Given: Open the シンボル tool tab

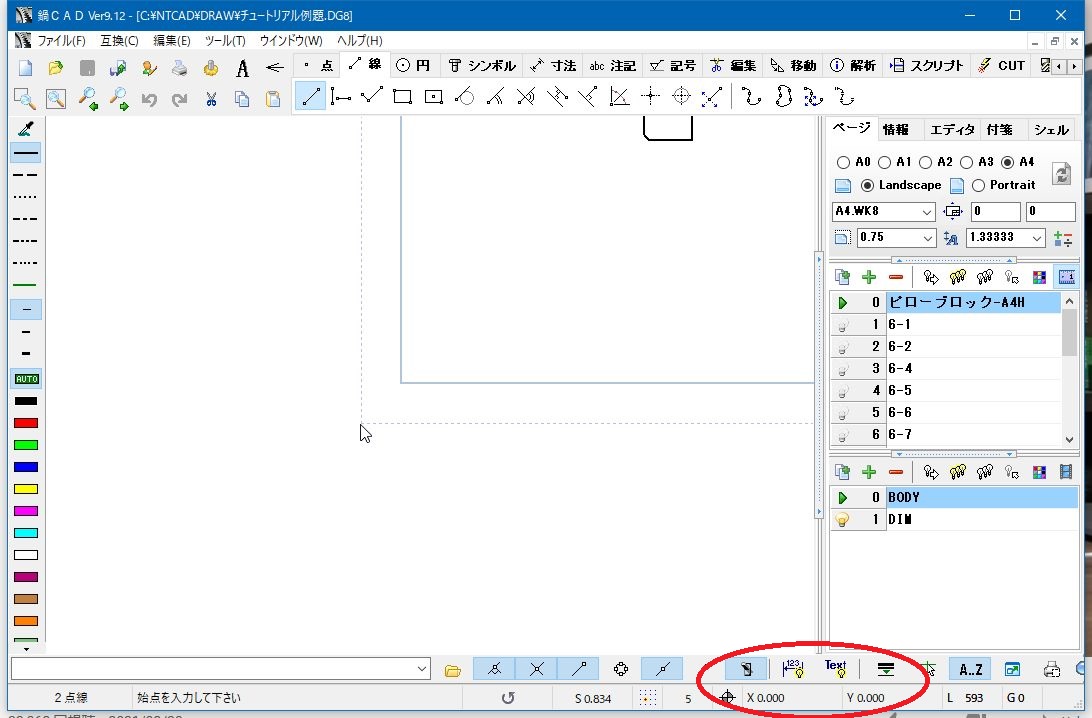Looking at the screenshot, I should (x=482, y=65).
